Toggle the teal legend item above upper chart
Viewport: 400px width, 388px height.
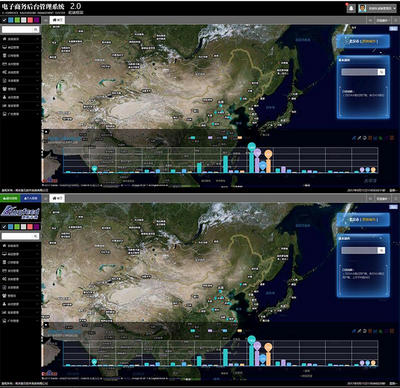[x=193, y=138]
